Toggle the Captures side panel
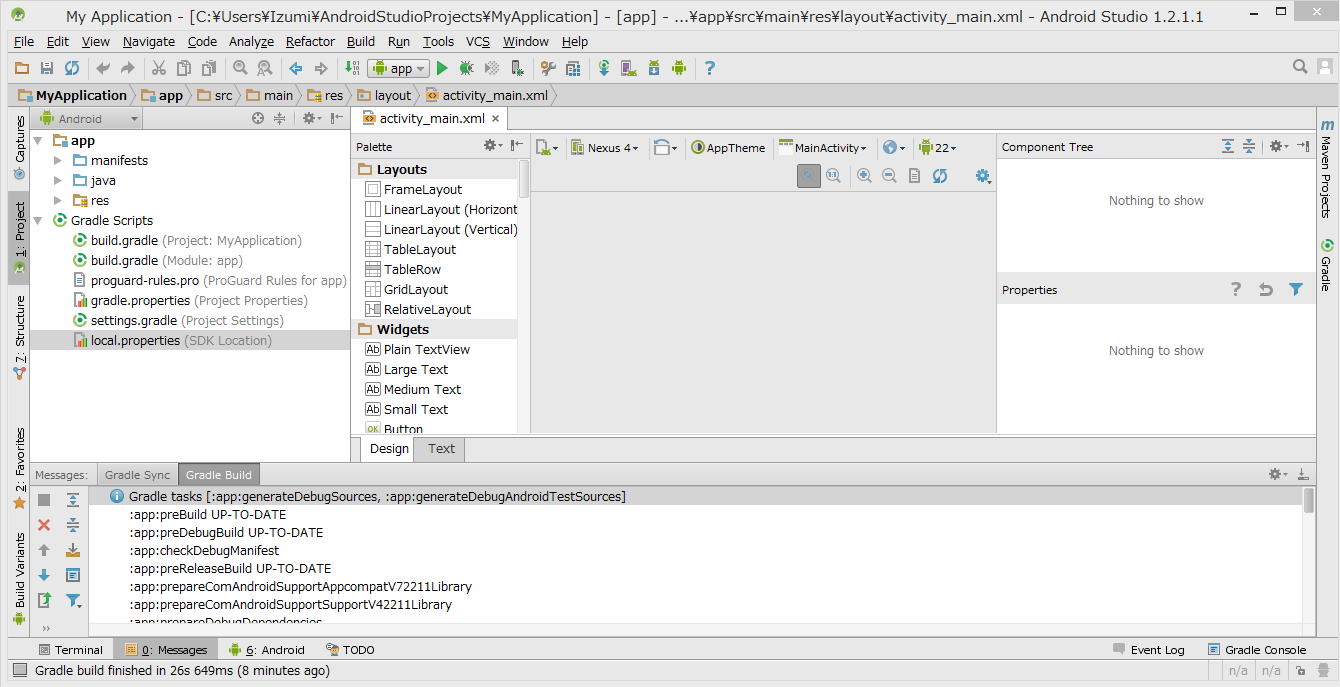Screen dimensions: 1340x687 click(x=18, y=148)
